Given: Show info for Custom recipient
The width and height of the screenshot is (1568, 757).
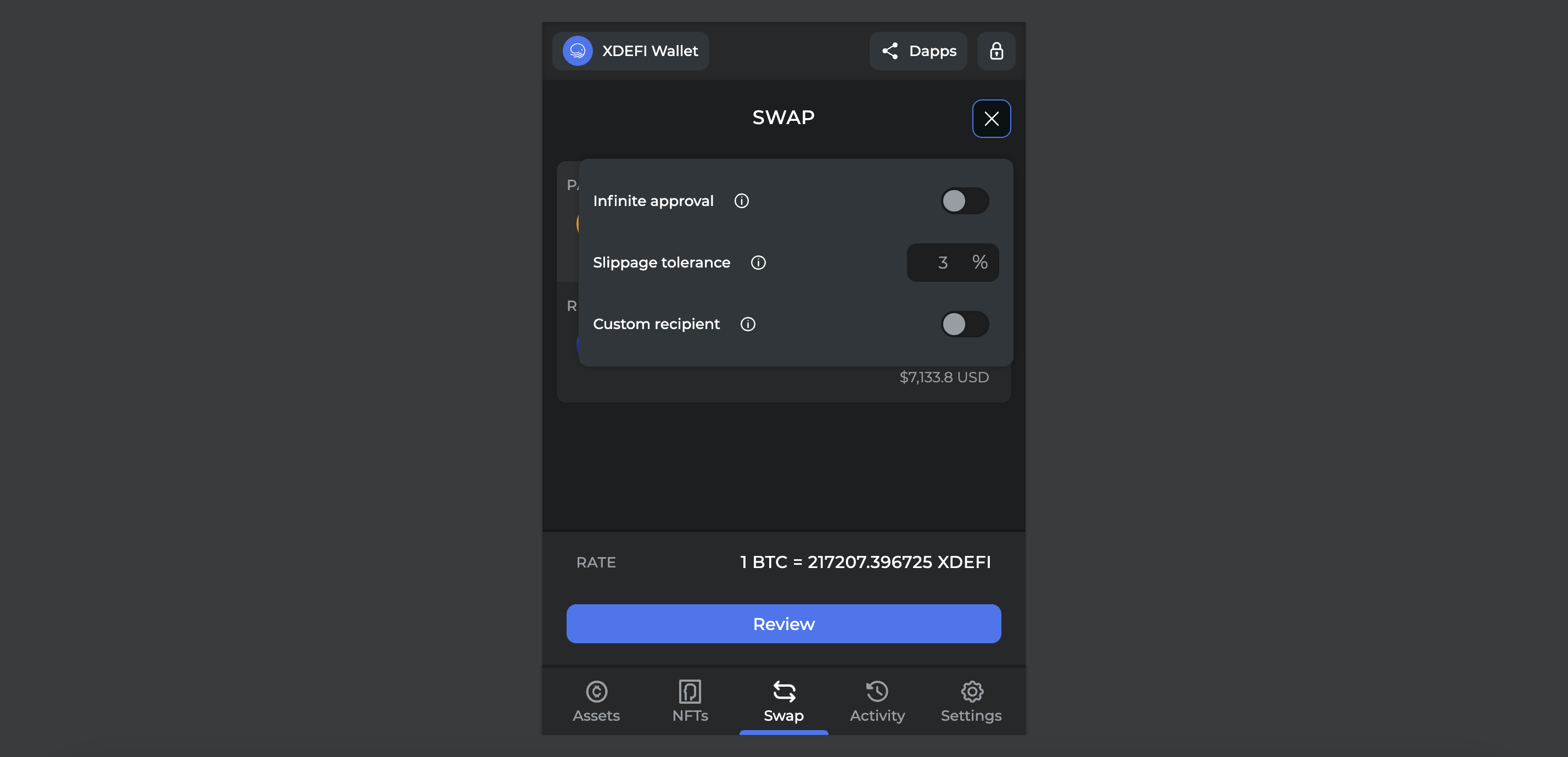Looking at the screenshot, I should click(747, 324).
